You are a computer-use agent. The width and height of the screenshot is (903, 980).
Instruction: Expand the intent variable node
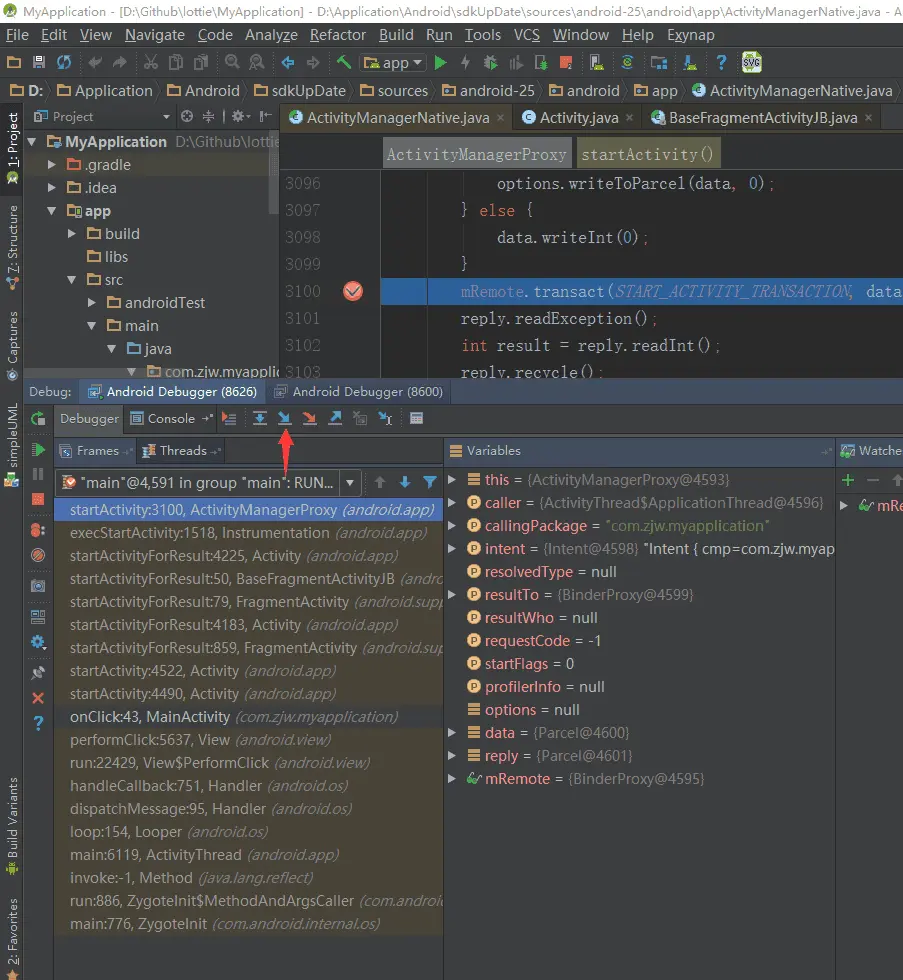[x=452, y=549]
